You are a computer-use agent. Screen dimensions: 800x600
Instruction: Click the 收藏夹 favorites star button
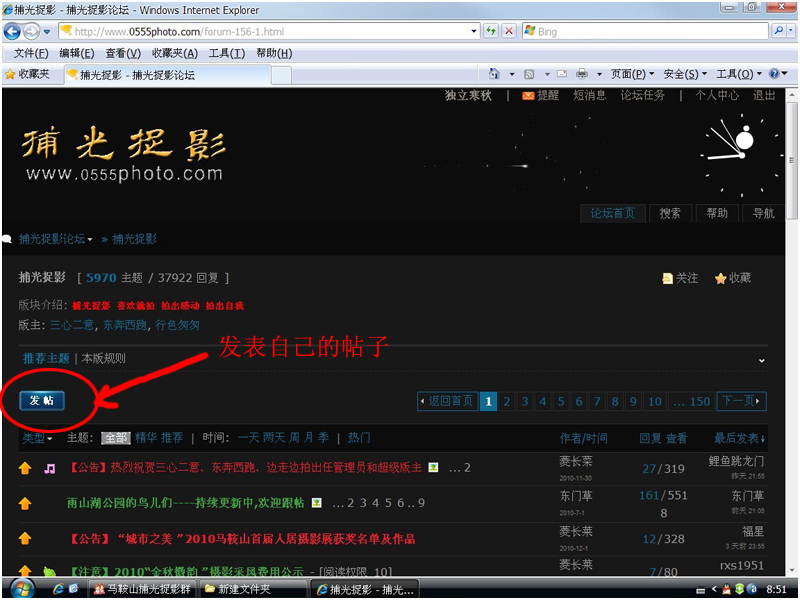(28, 74)
